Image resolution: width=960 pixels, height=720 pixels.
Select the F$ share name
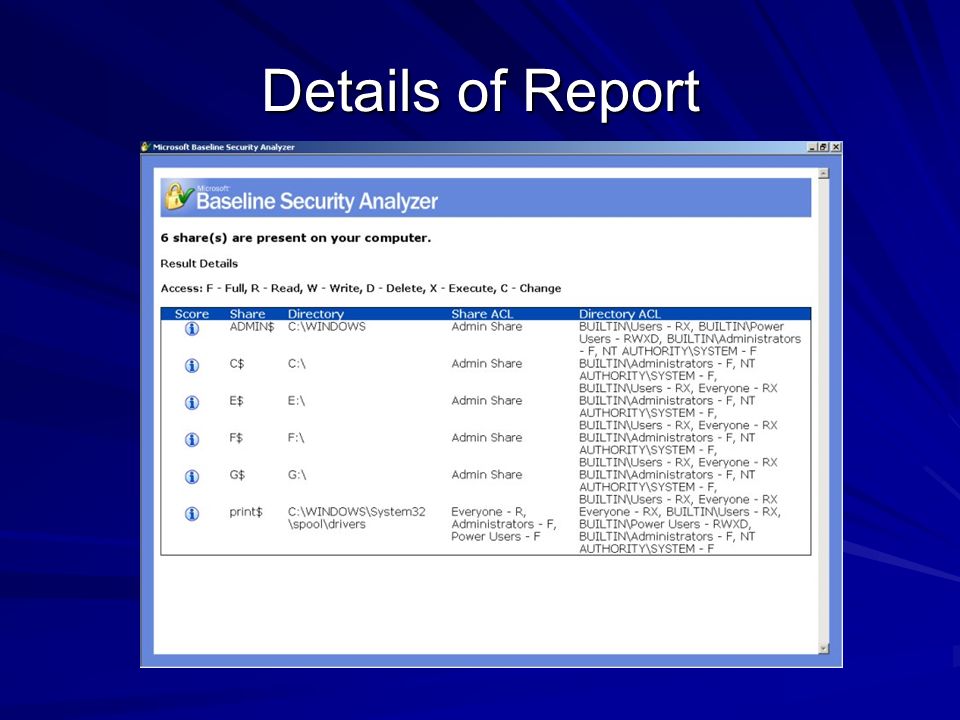(x=236, y=438)
